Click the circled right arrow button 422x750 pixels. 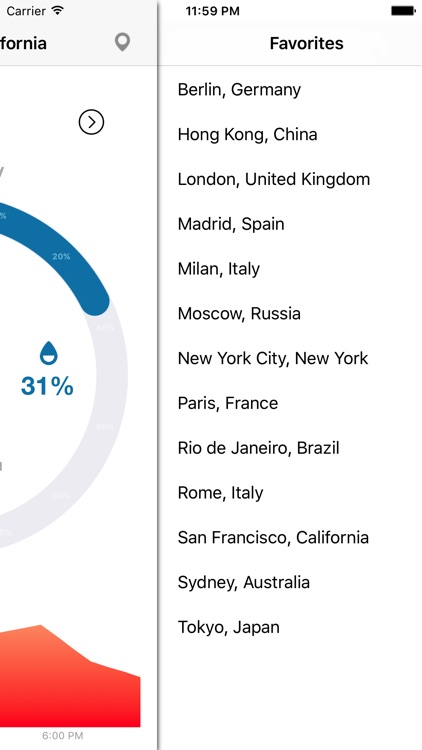point(91,122)
